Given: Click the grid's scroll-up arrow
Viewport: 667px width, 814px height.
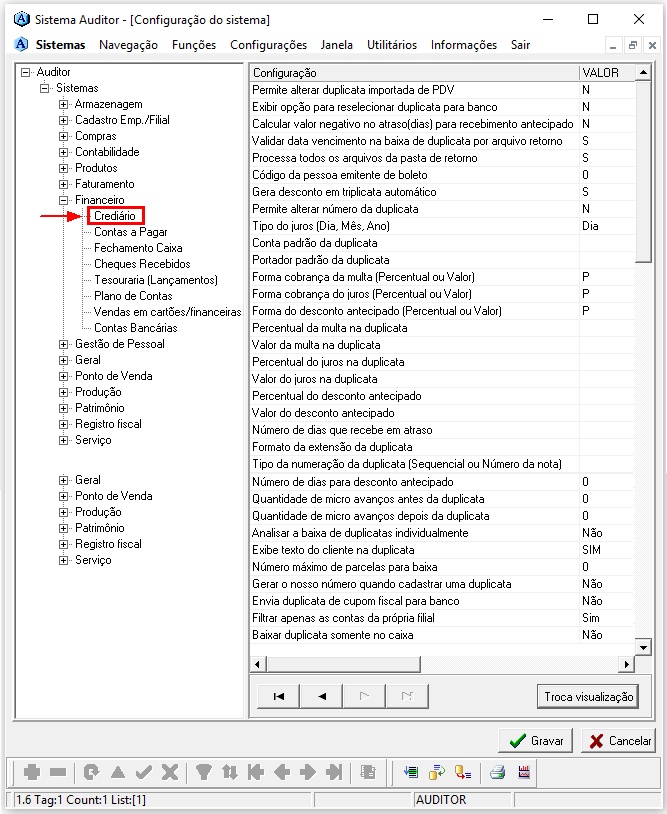Looking at the screenshot, I should (x=643, y=72).
